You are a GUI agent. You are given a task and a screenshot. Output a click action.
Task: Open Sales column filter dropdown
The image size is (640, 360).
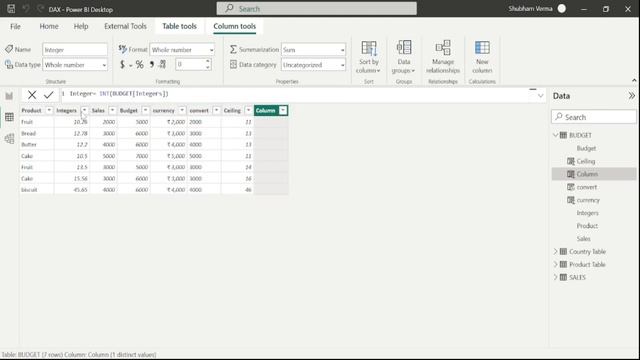tap(112, 110)
